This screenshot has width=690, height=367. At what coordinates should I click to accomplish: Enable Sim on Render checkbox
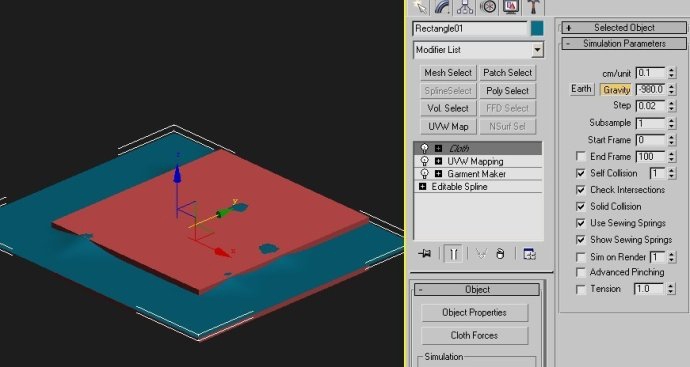[x=581, y=257]
